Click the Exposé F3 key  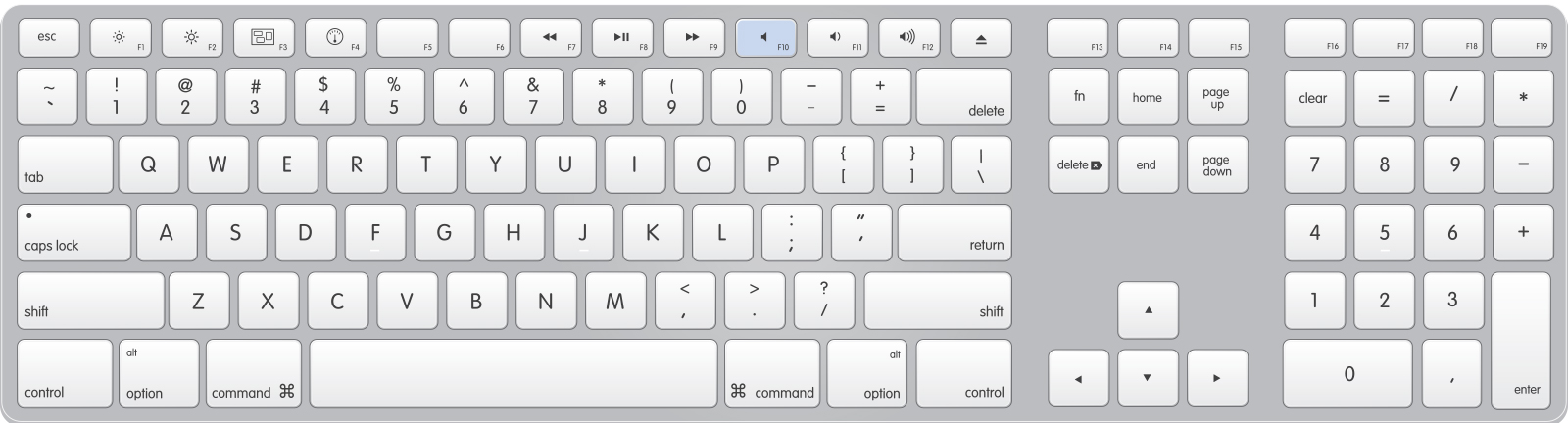pos(265,38)
